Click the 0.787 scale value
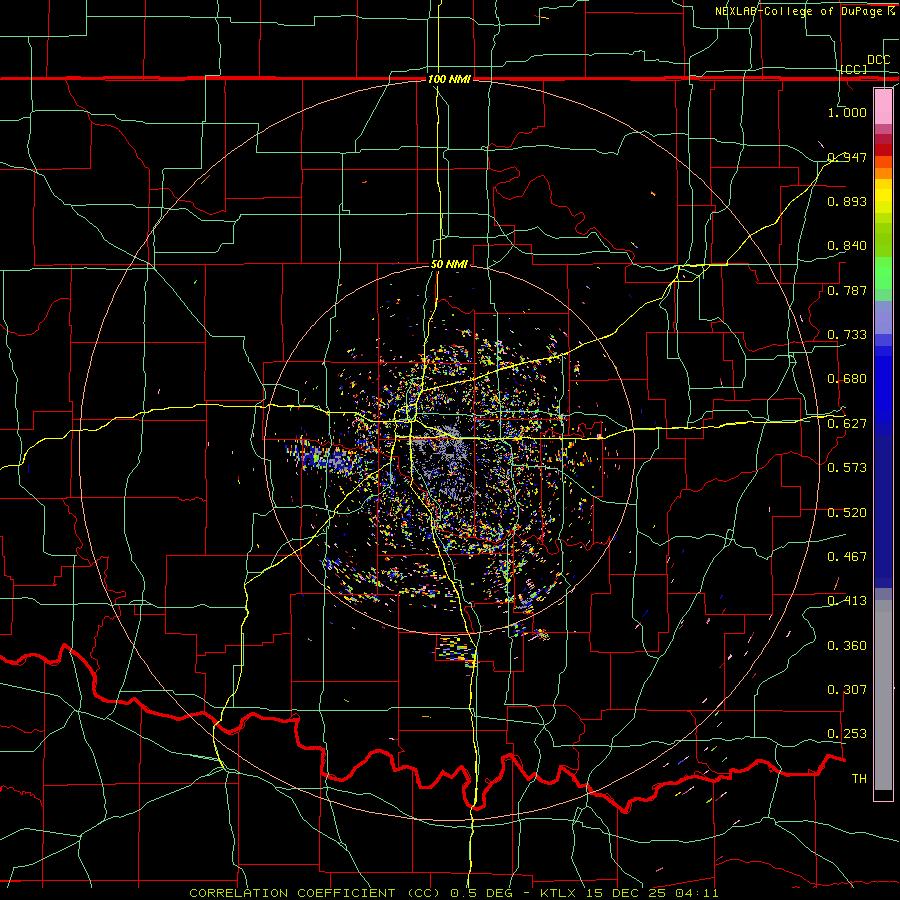 pos(847,290)
